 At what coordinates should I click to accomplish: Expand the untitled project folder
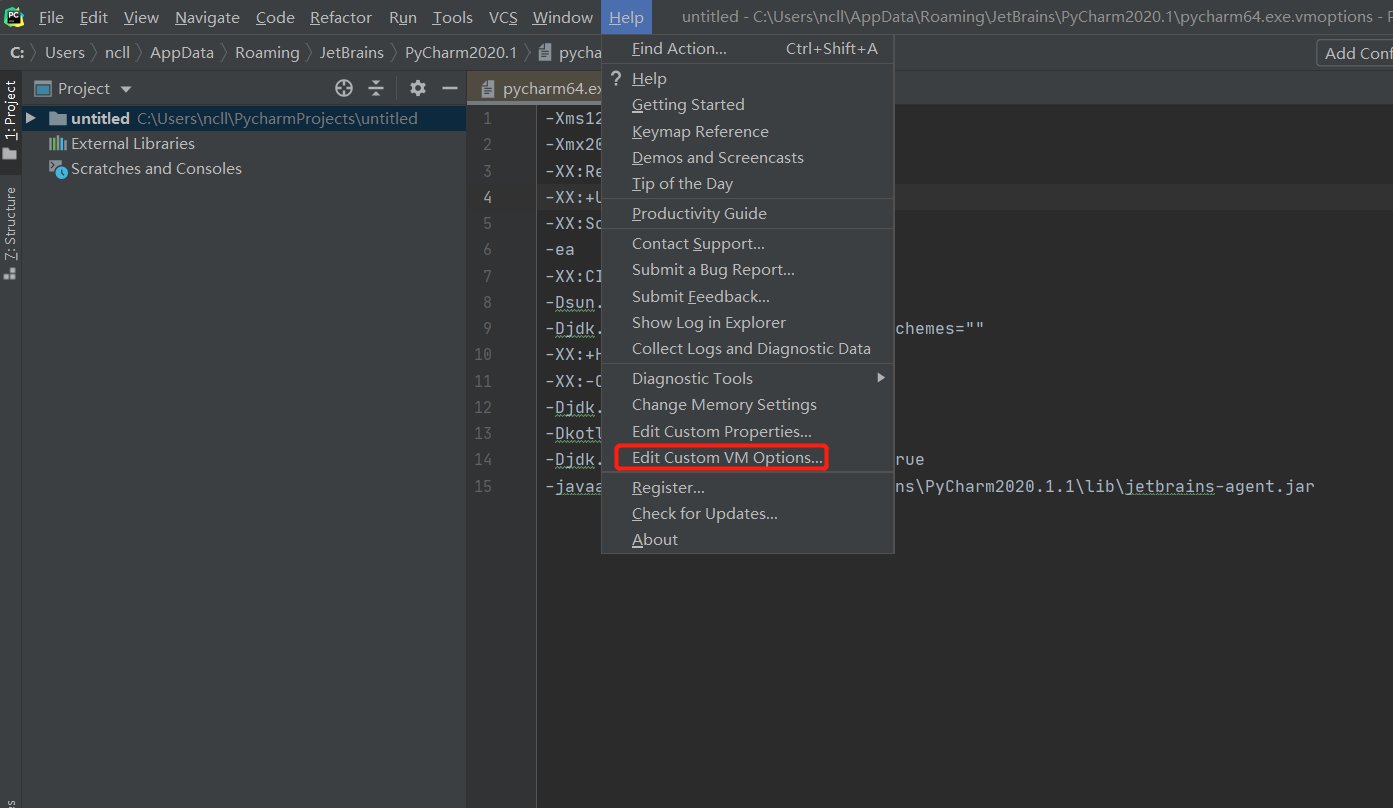[31, 118]
